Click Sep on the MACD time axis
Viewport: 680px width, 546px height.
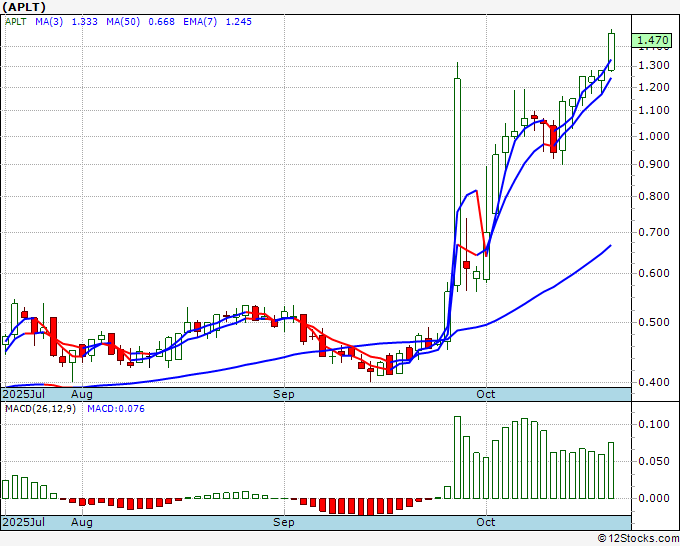[x=284, y=522]
